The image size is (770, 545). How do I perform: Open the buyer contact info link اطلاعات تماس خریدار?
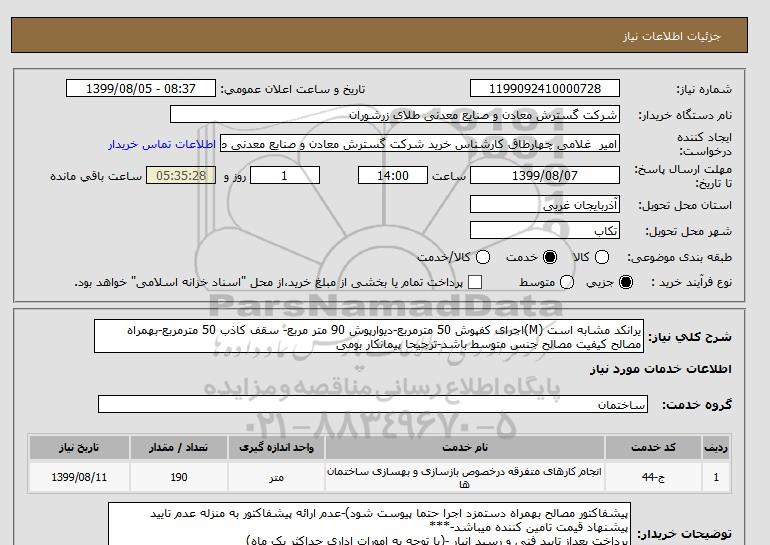tap(162, 144)
